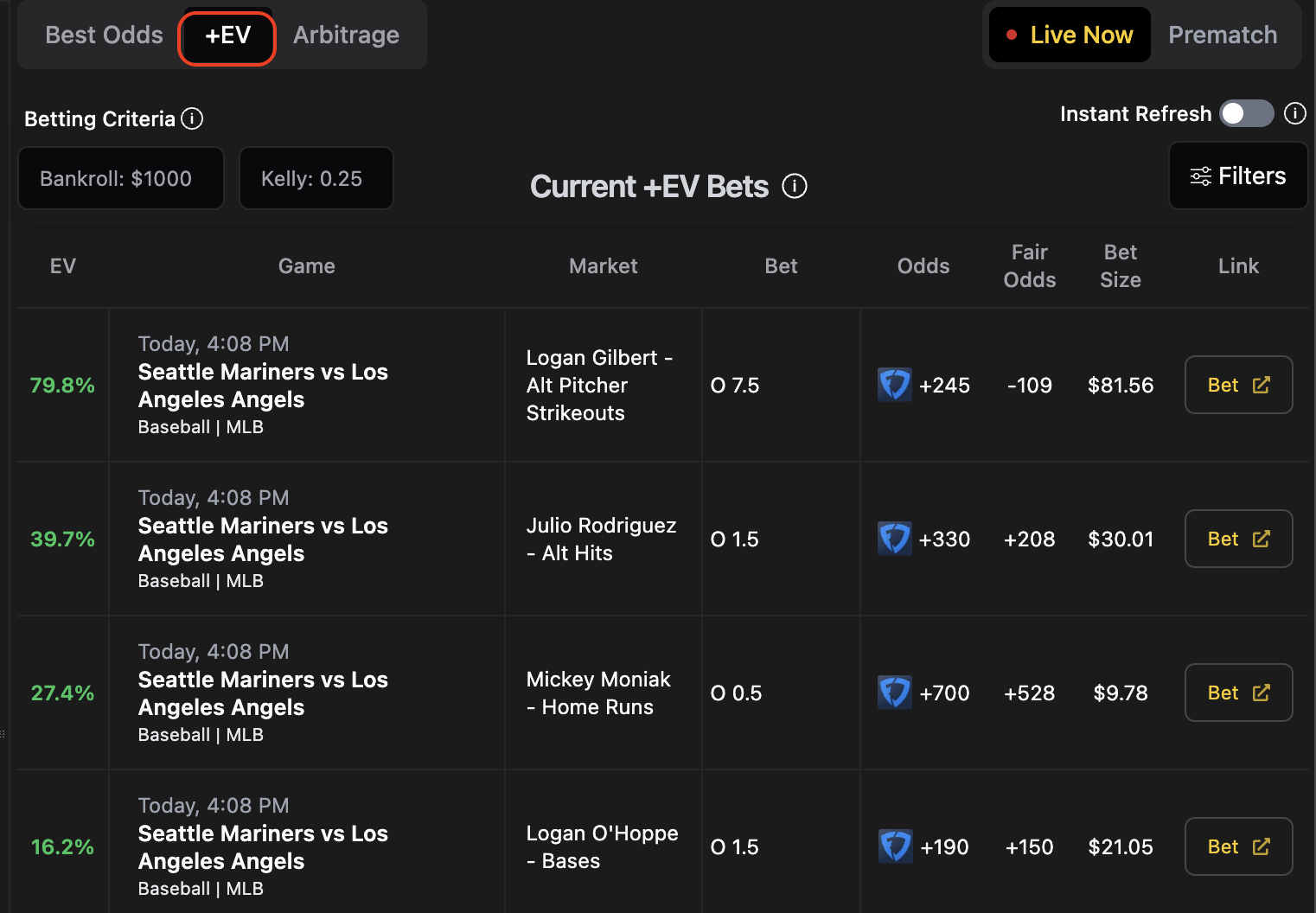
Task: Click the FanDuel logo in Mickey Moniak row
Action: [x=895, y=693]
